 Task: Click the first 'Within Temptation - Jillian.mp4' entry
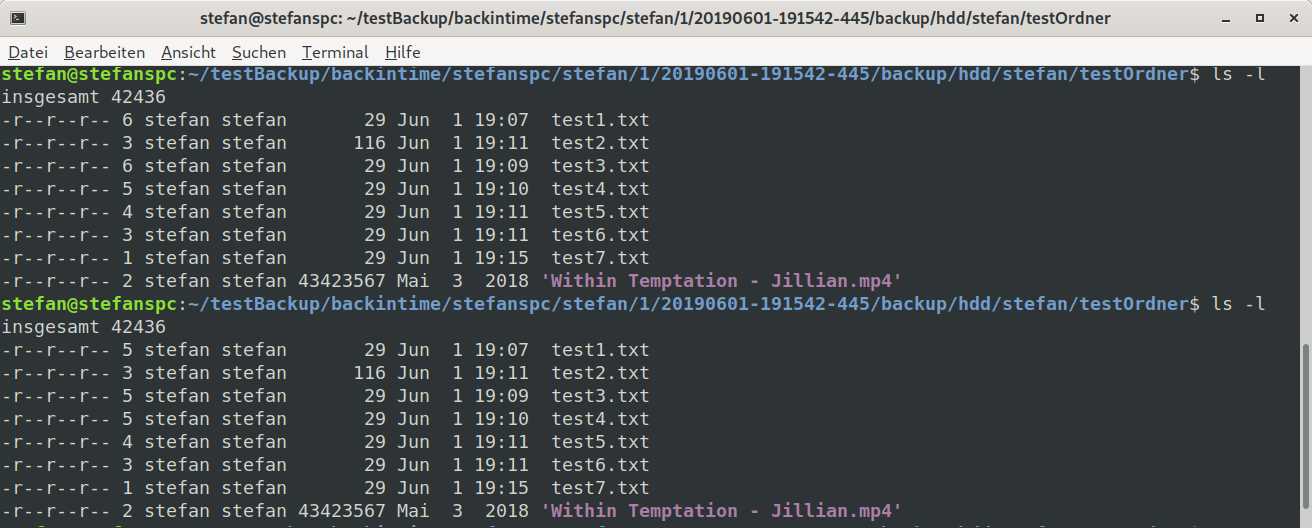[x=721, y=281]
